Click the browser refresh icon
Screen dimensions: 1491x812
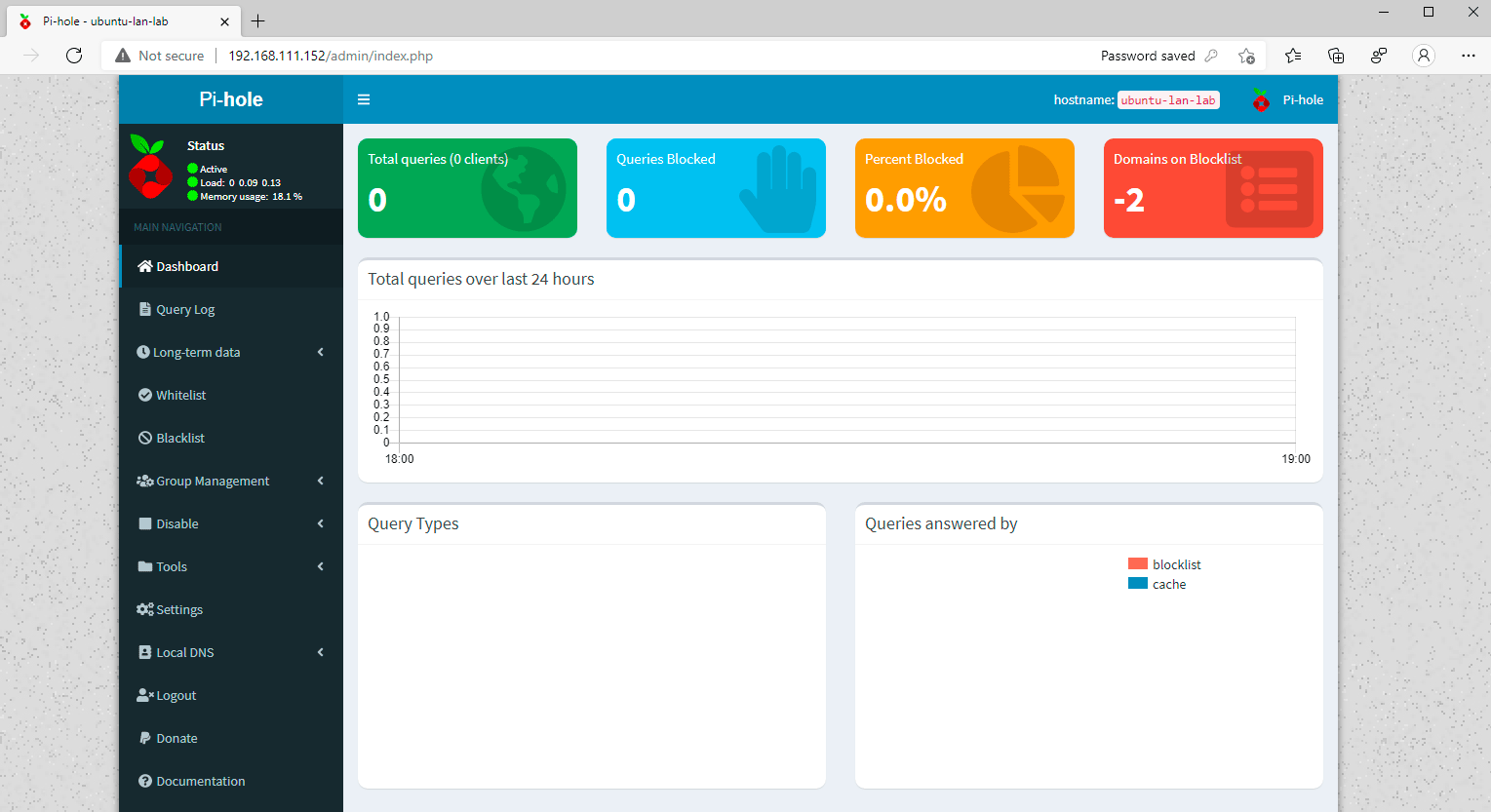[x=74, y=56]
